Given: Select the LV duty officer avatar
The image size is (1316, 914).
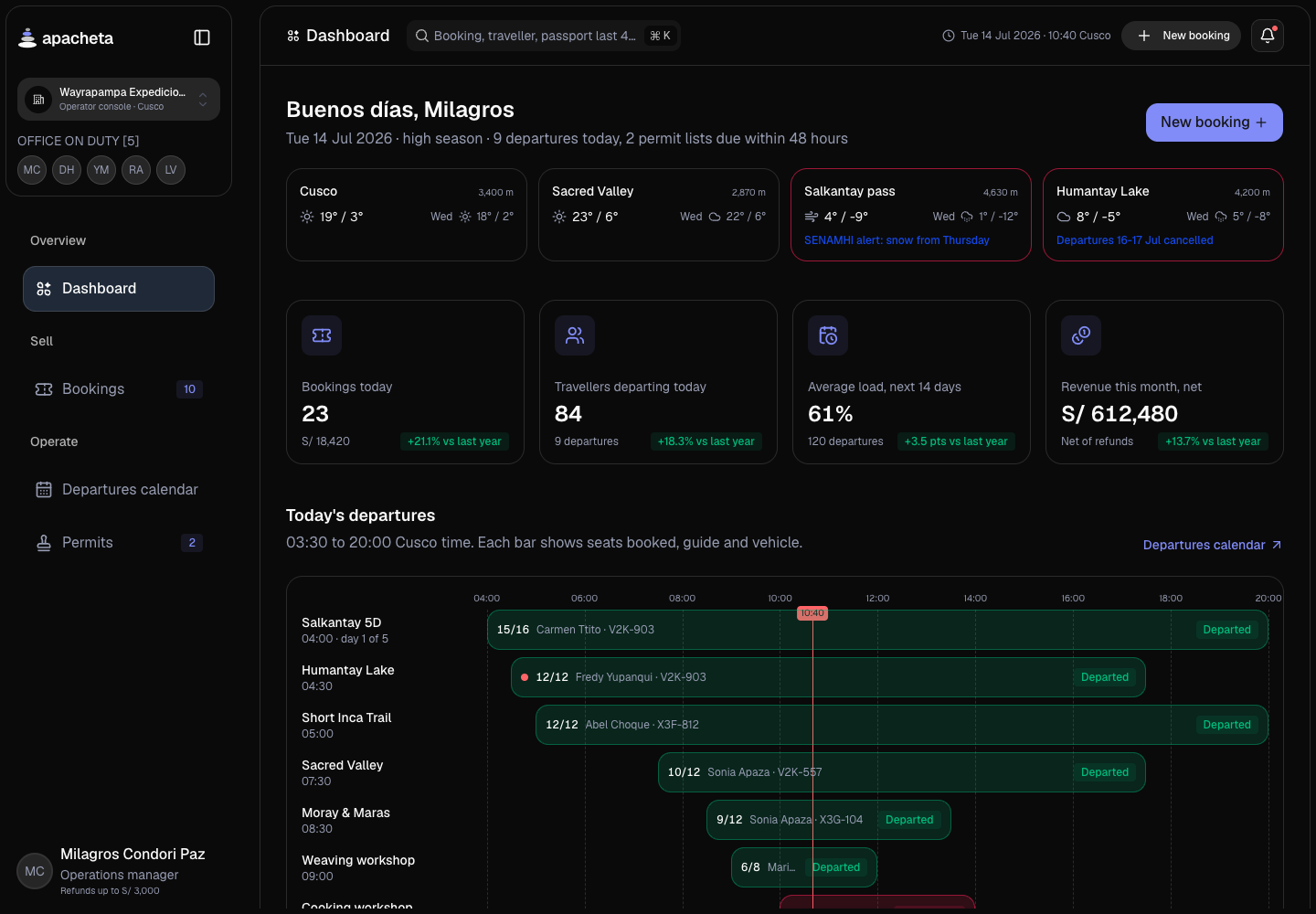Looking at the screenshot, I should (171, 170).
